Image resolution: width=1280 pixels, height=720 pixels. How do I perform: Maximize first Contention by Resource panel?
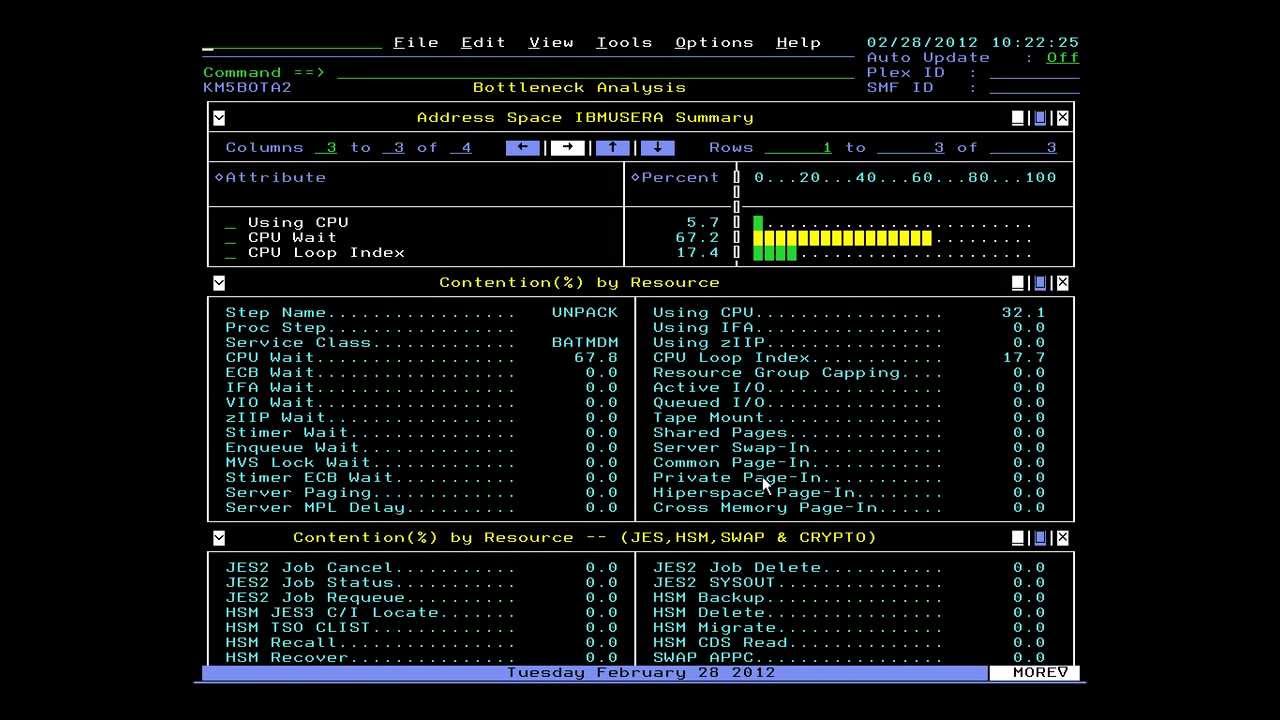1040,283
